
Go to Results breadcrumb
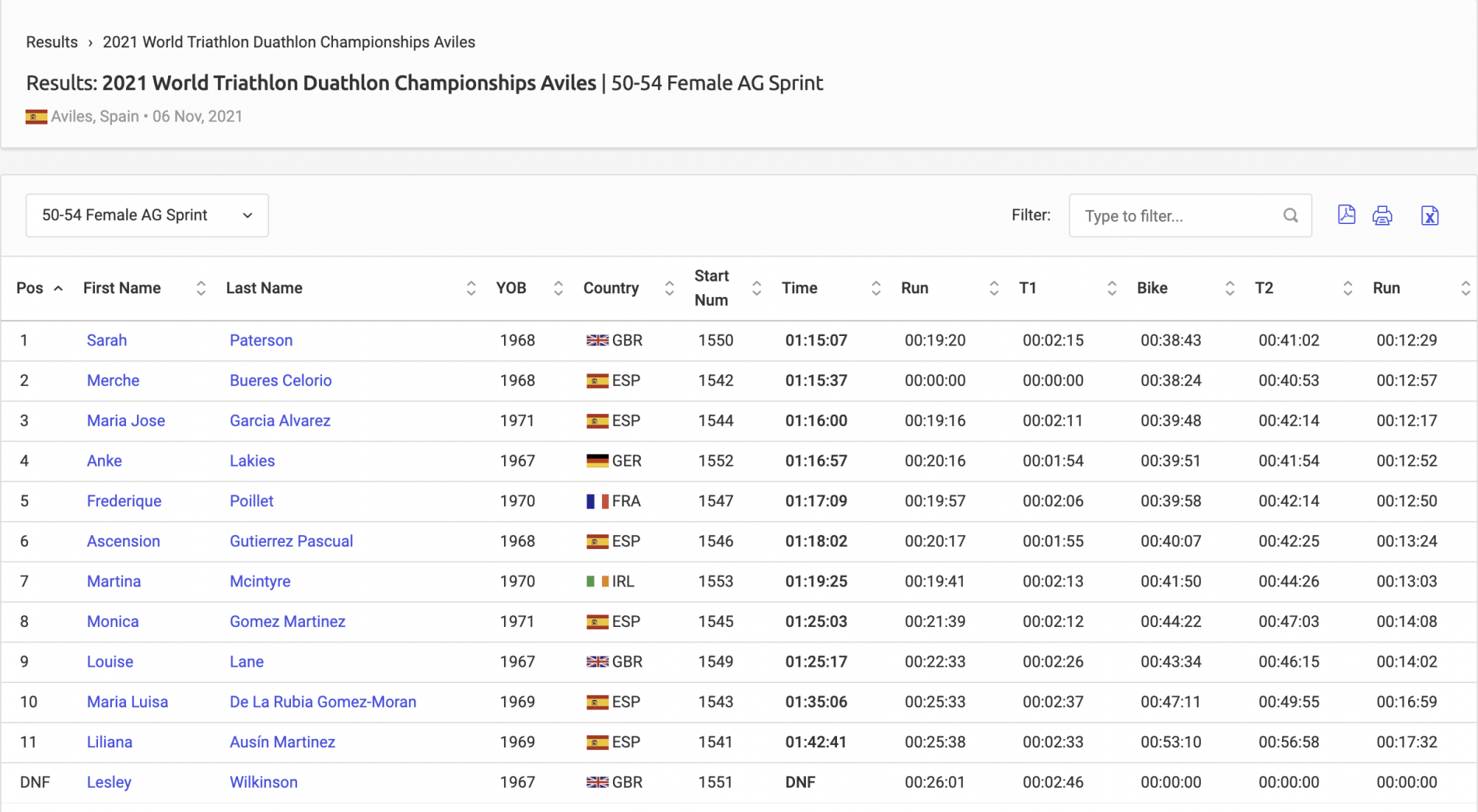pyautogui.click(x=52, y=42)
